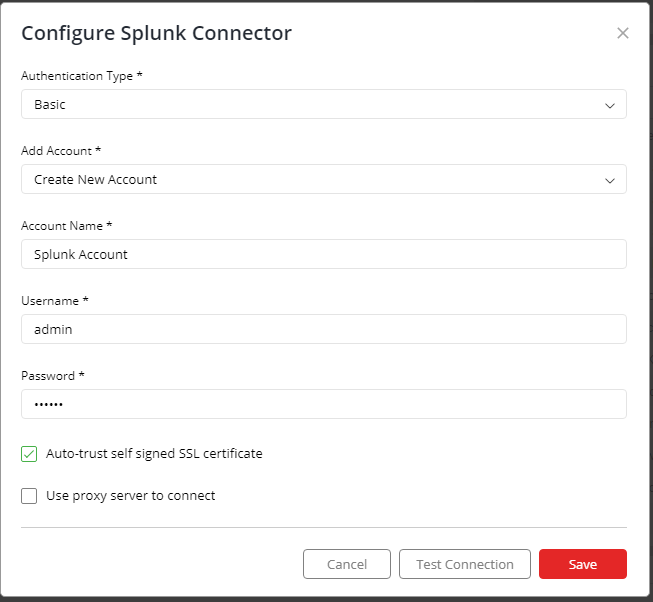Click the chevron arrow beside Create New Account
The height and width of the screenshot is (602, 653).
[x=610, y=180]
